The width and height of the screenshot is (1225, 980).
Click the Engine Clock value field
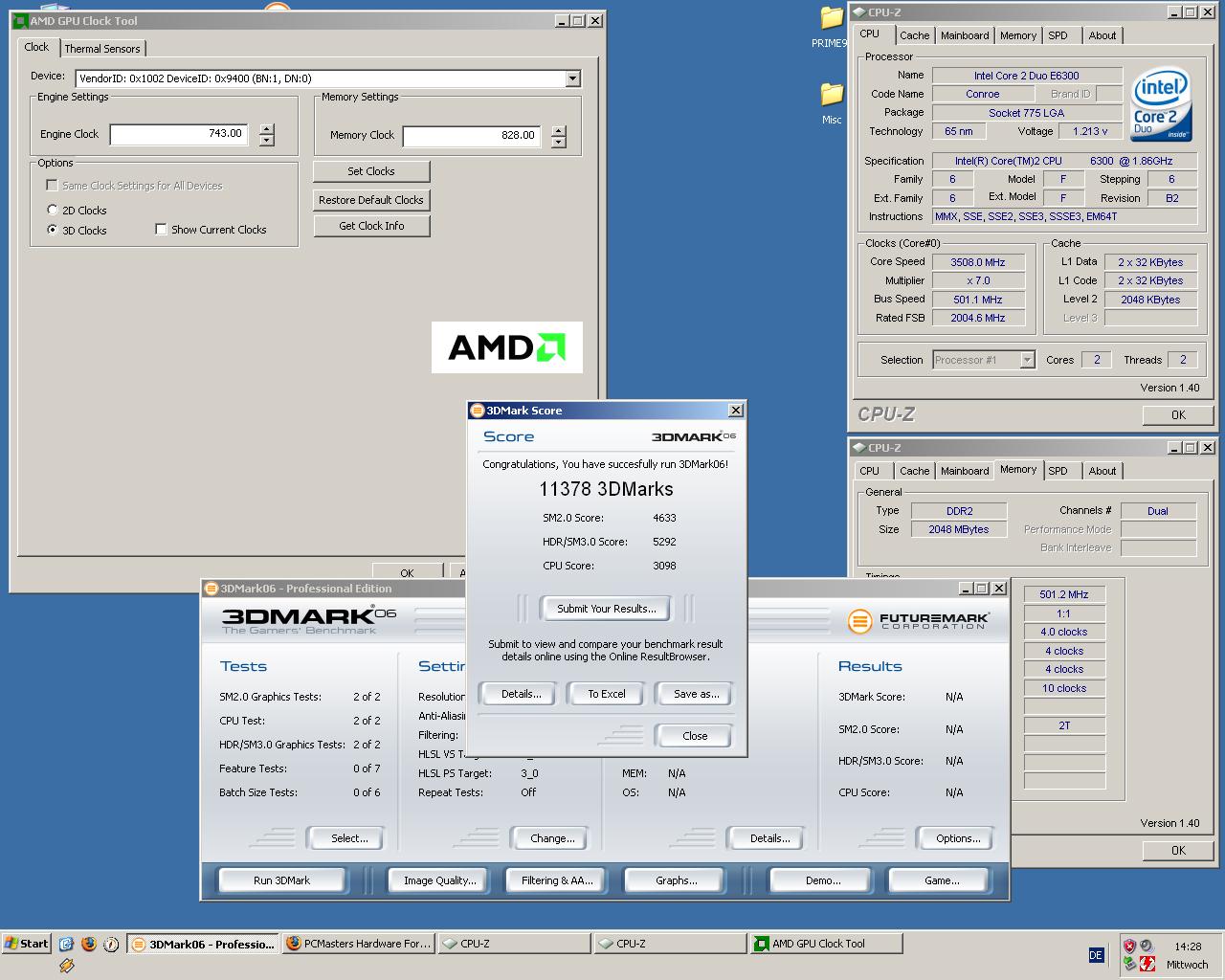tap(180, 134)
